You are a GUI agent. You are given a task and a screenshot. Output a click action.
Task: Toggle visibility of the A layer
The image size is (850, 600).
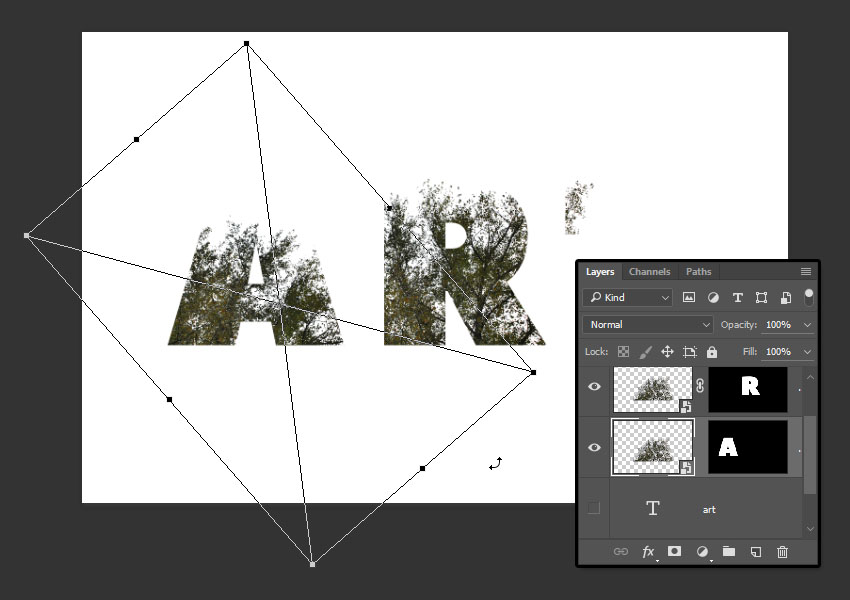click(x=594, y=447)
